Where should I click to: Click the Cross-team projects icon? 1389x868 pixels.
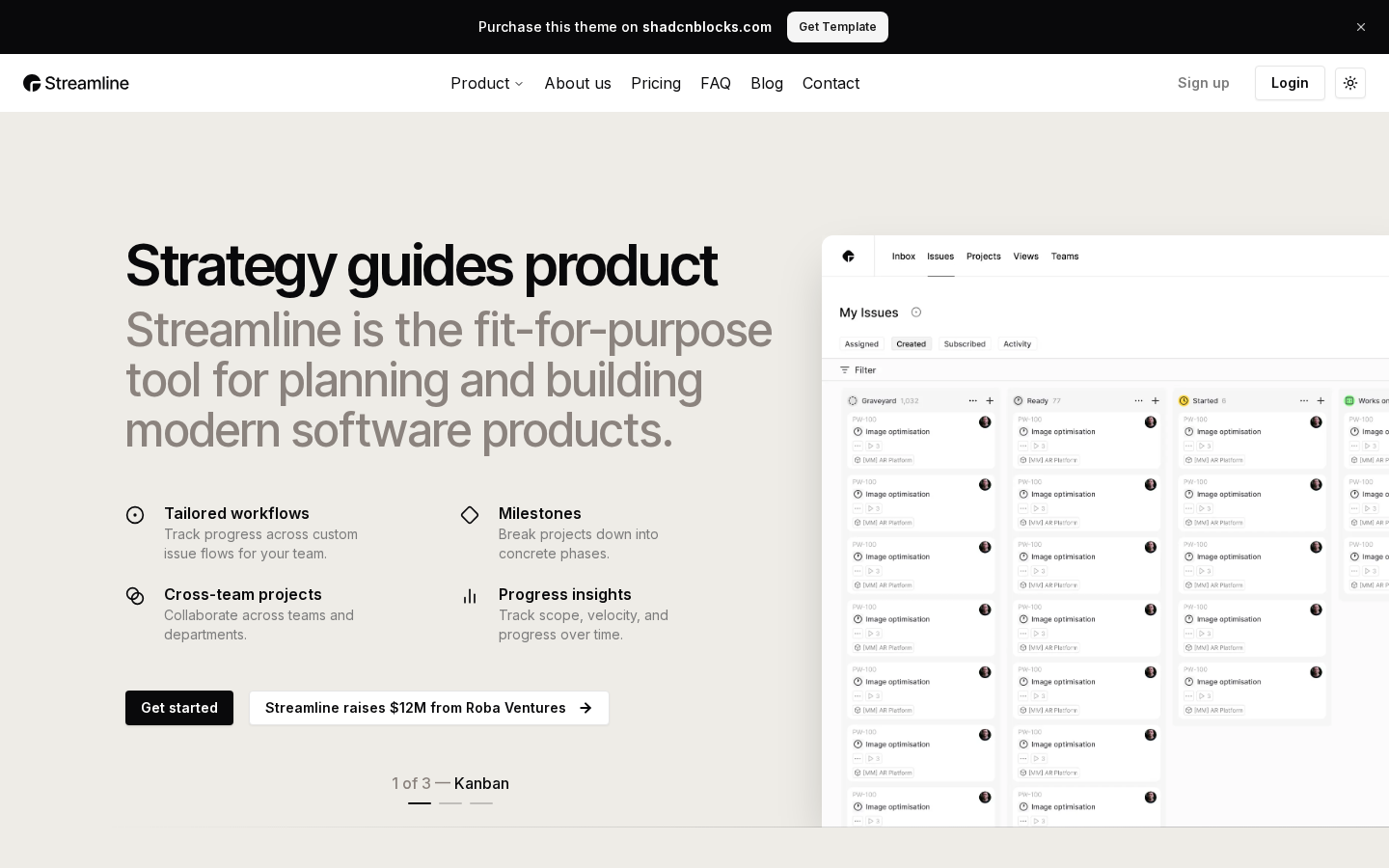pyautogui.click(x=135, y=596)
